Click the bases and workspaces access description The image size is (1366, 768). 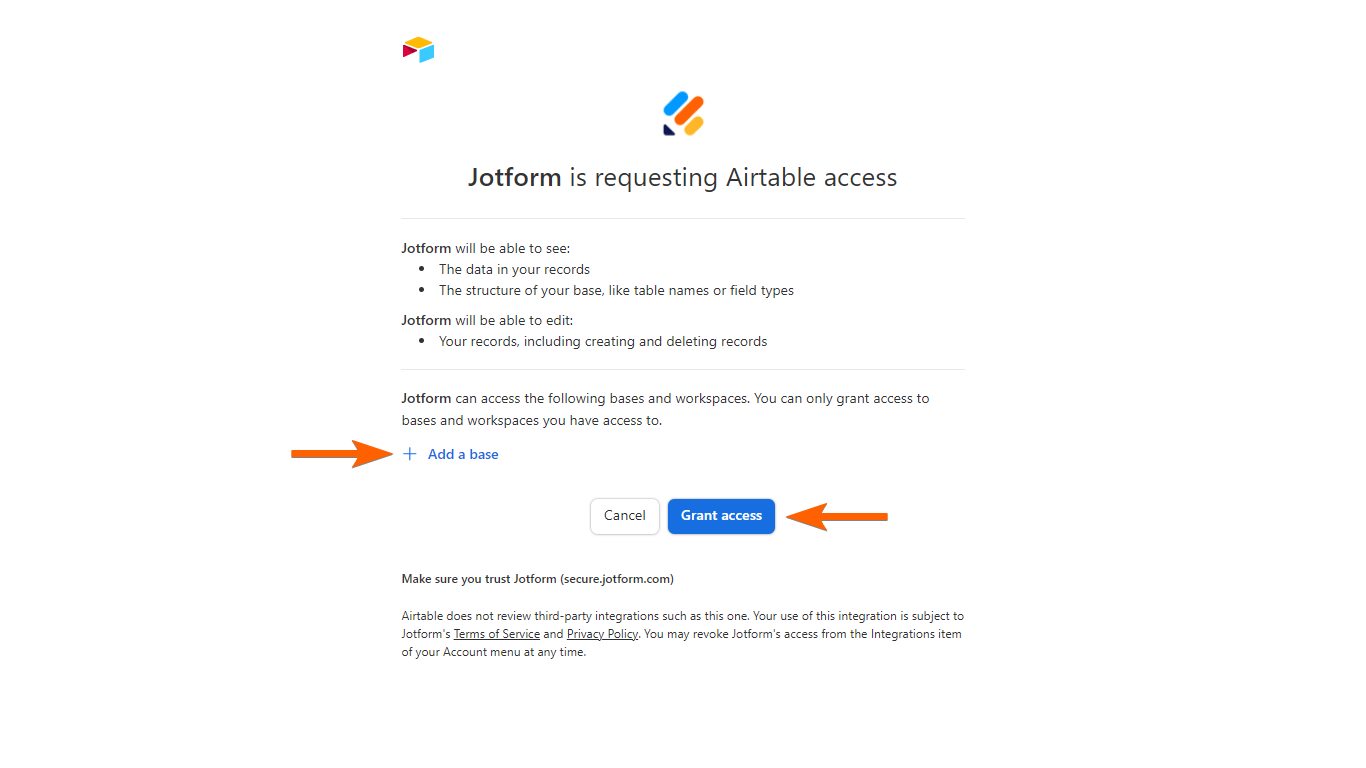pos(664,409)
